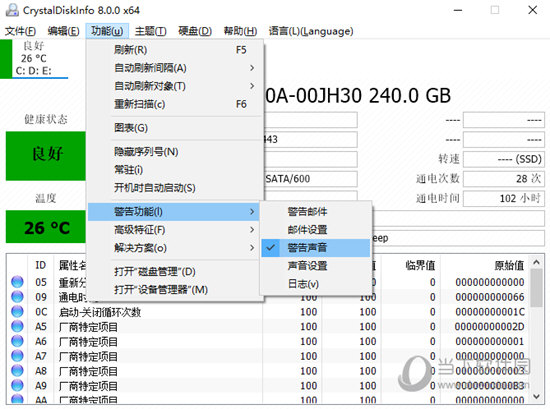Image resolution: width=550 pixels, height=409 pixels.
Task: Open 日志(v) in the submenu
Action: (x=316, y=284)
